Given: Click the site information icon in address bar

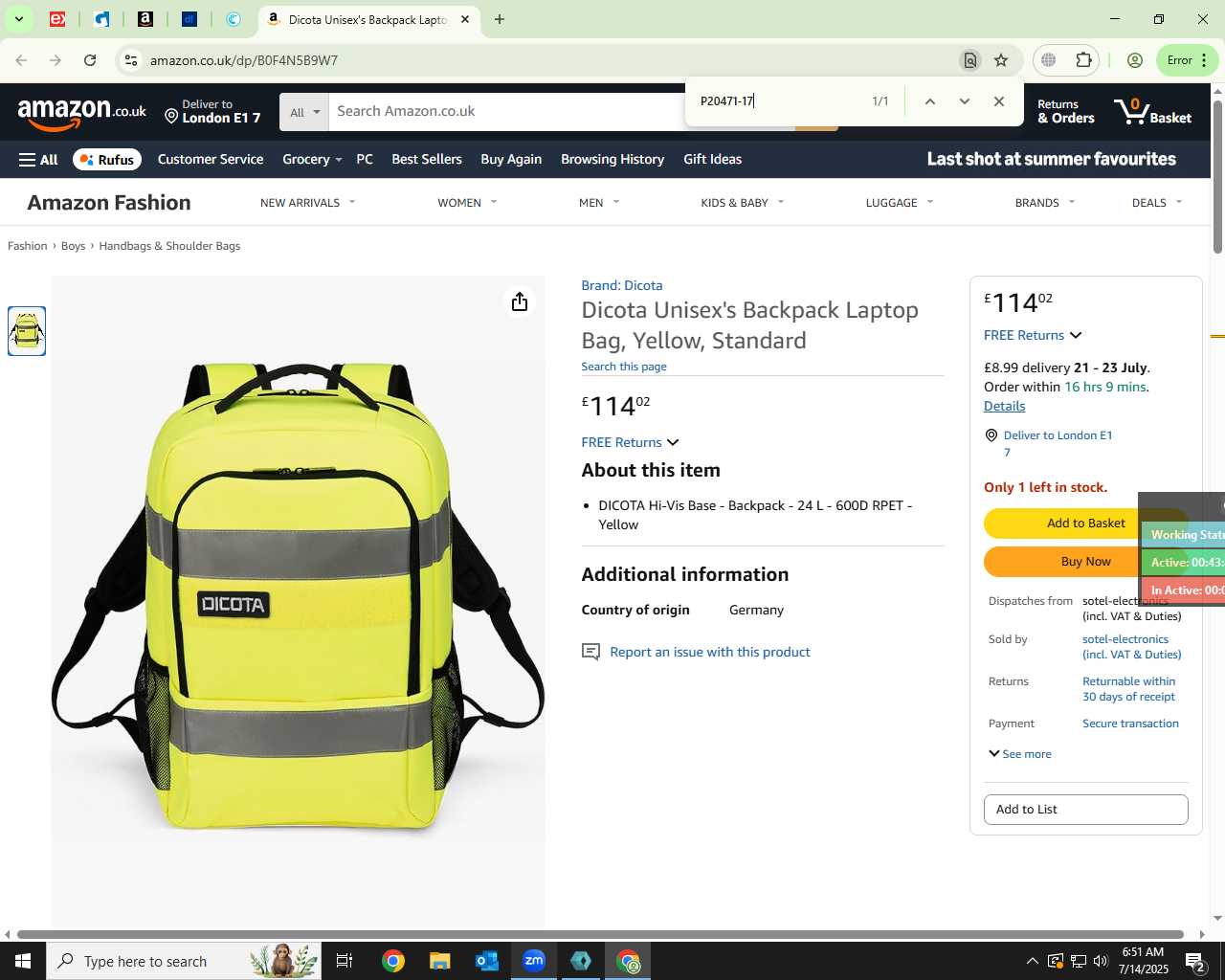Looking at the screenshot, I should point(131,60).
